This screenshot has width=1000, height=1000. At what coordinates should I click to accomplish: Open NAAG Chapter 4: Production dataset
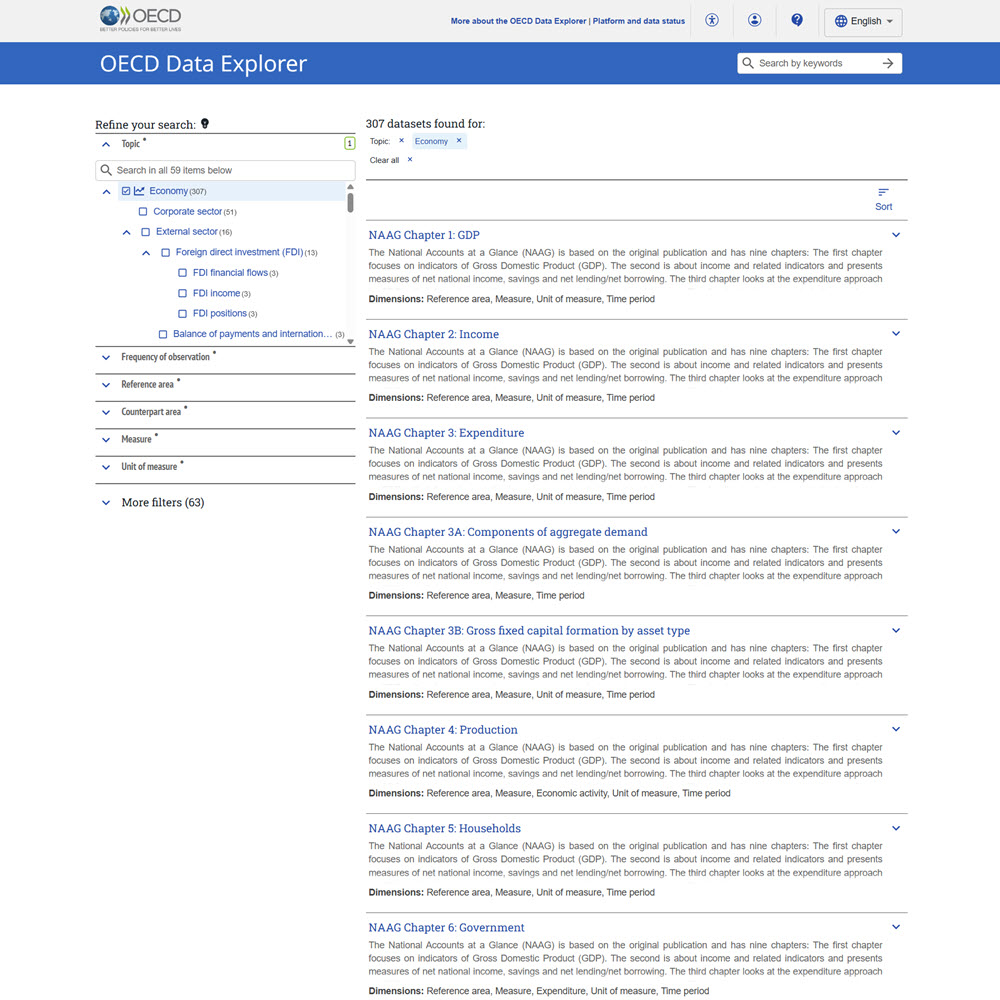[443, 730]
